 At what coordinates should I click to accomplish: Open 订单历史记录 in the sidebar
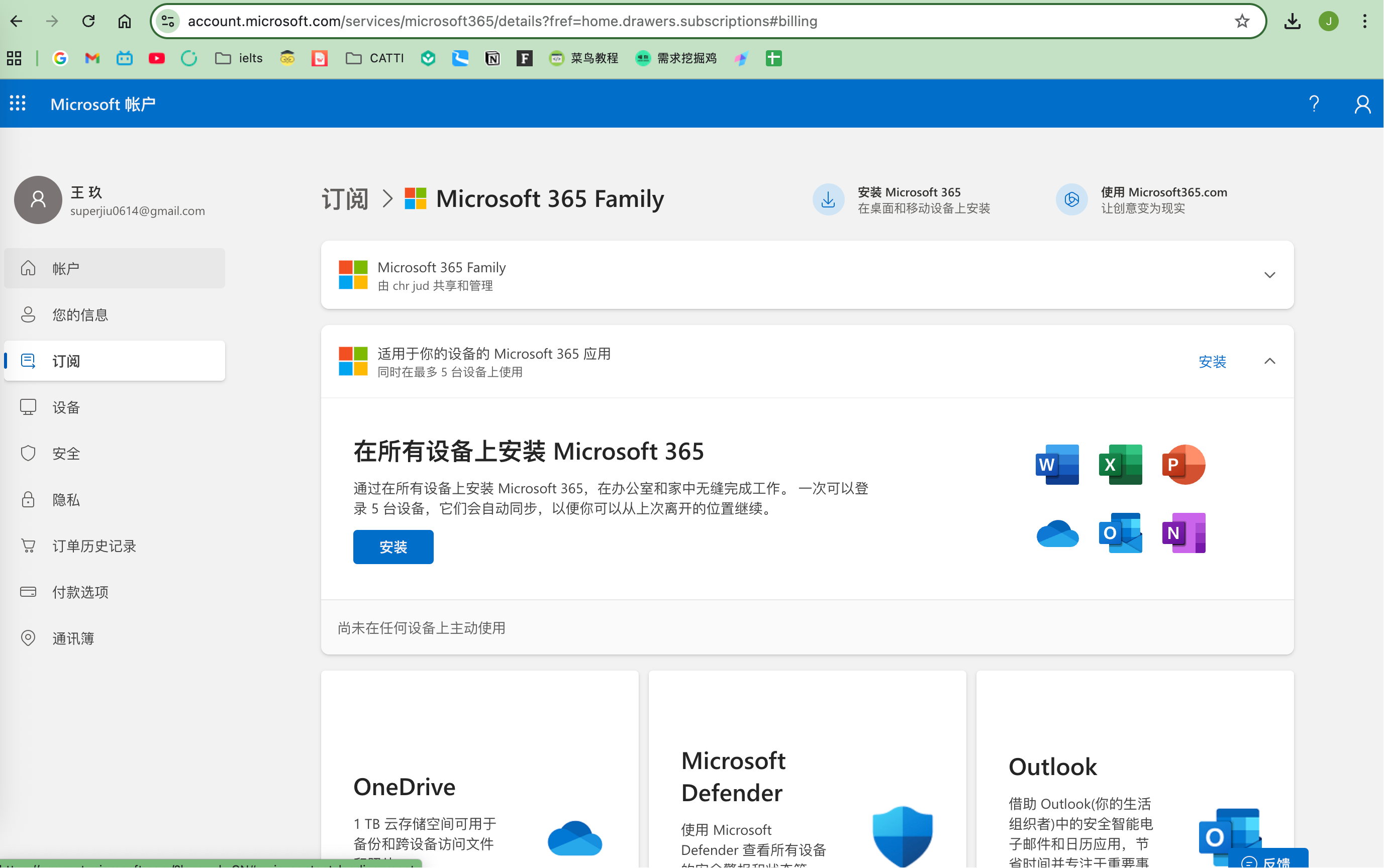click(x=114, y=546)
